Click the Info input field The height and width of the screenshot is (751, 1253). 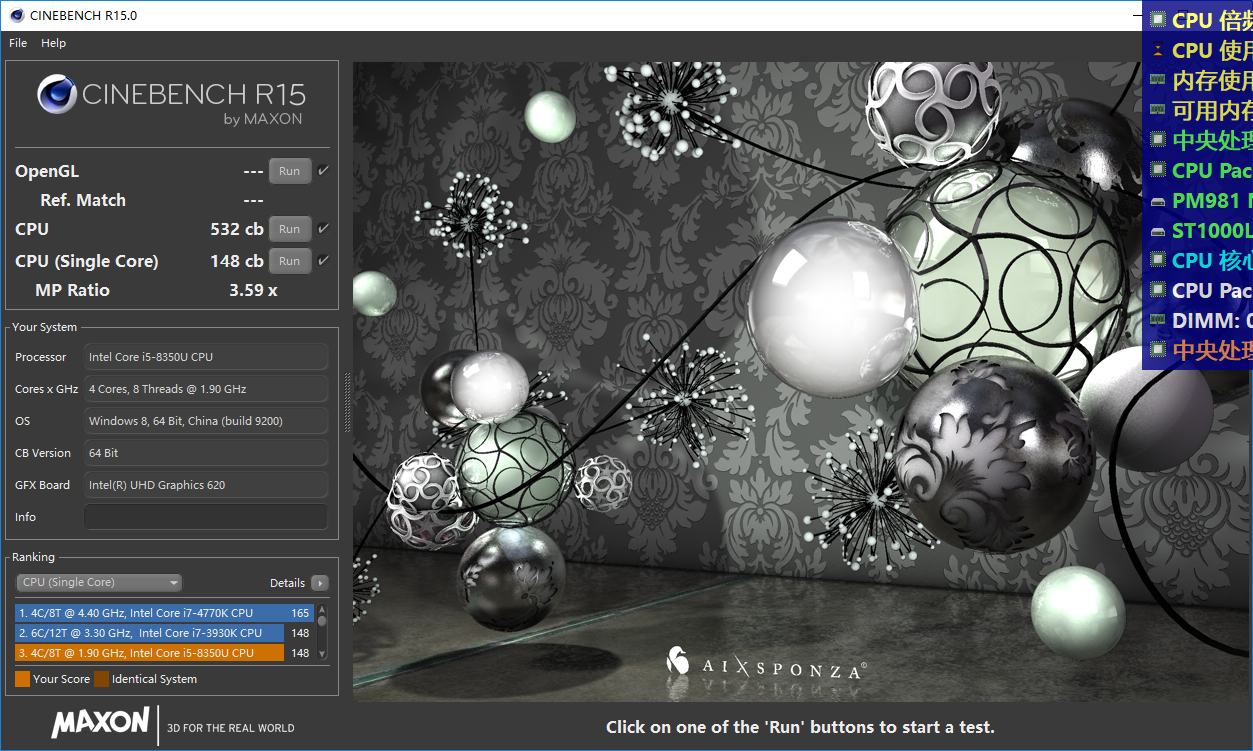tap(206, 517)
